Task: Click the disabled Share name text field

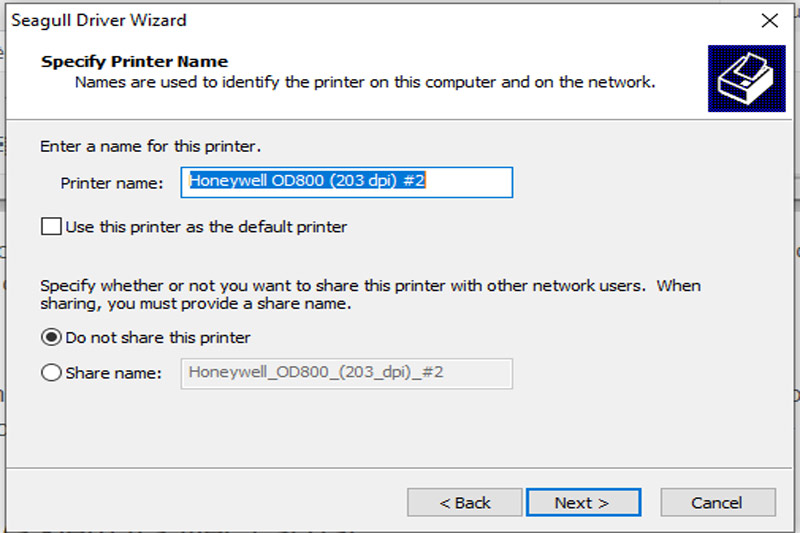Action: click(346, 373)
